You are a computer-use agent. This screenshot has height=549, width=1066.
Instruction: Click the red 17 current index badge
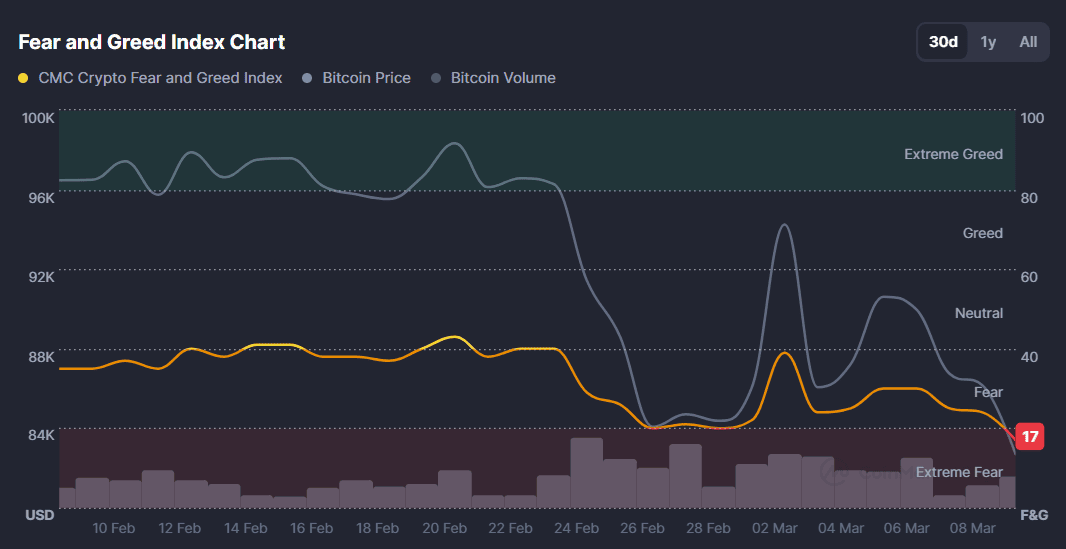coord(1030,437)
